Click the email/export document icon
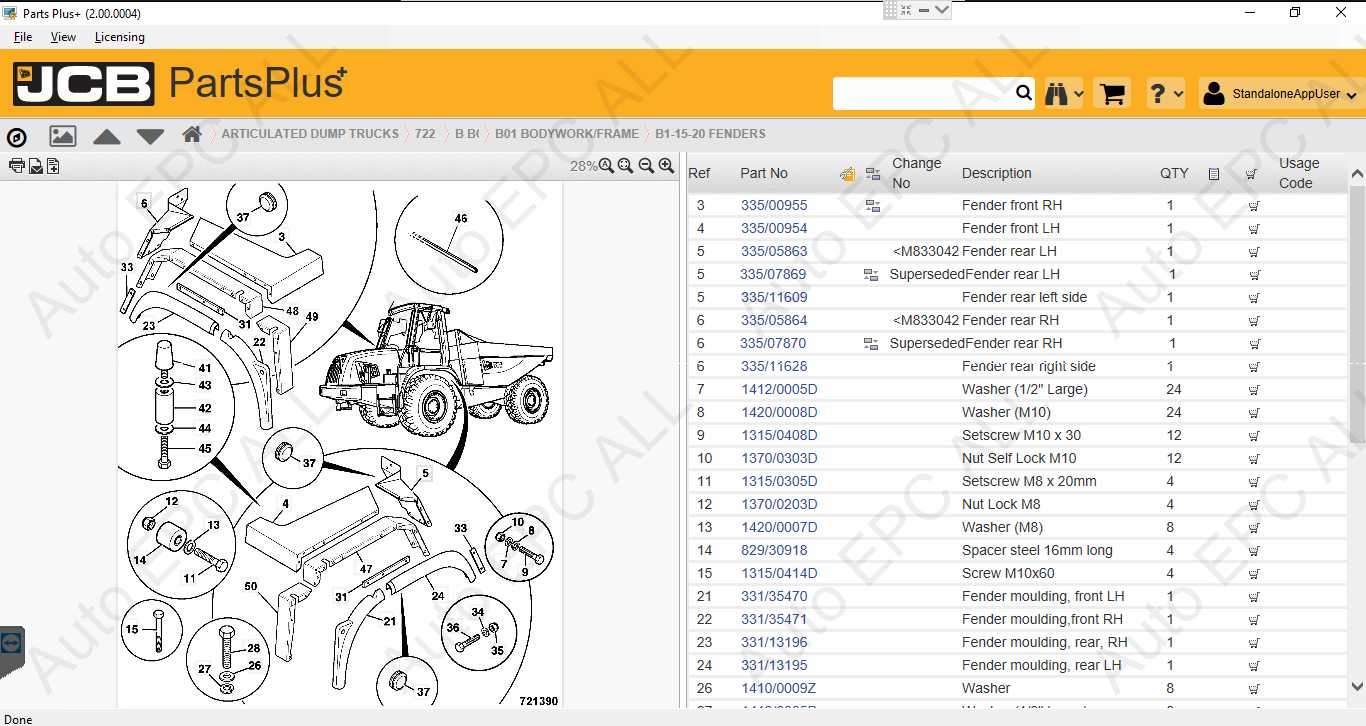Screen dimensions: 1366x726 pos(36,166)
